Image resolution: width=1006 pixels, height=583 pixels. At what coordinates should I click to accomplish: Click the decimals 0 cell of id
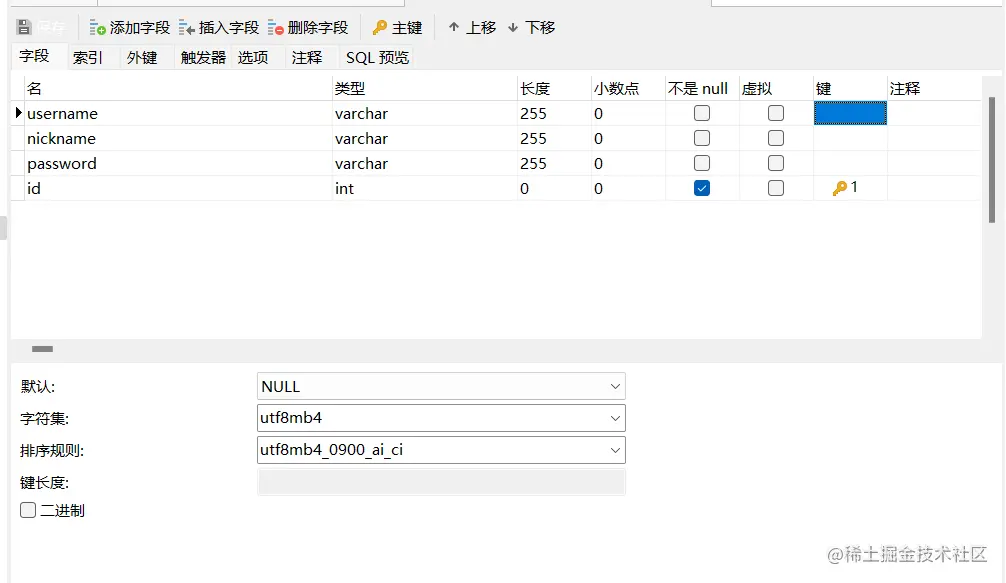point(628,189)
